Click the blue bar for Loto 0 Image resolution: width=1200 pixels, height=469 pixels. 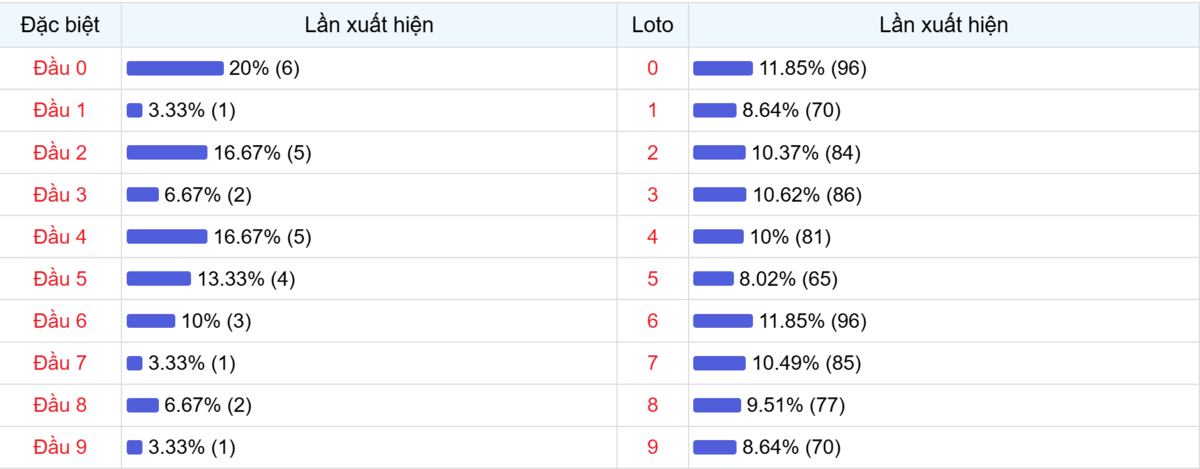723,68
